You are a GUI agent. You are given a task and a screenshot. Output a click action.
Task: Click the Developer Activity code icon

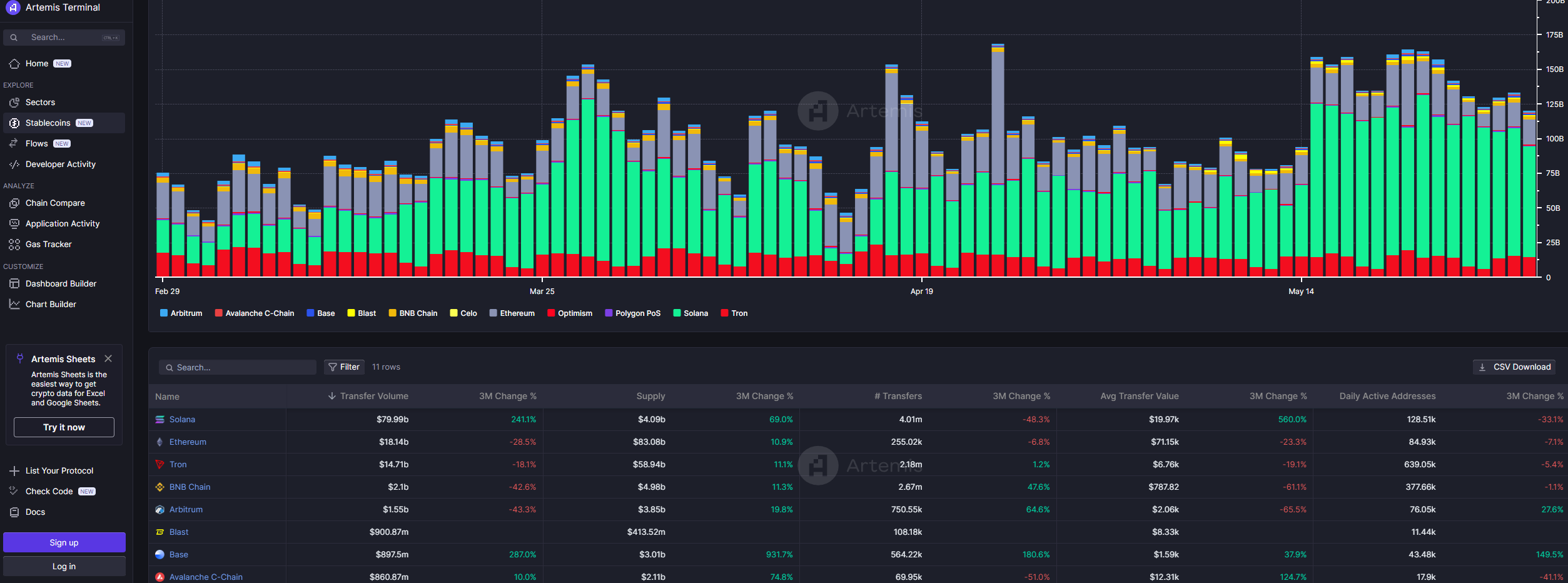[14, 165]
